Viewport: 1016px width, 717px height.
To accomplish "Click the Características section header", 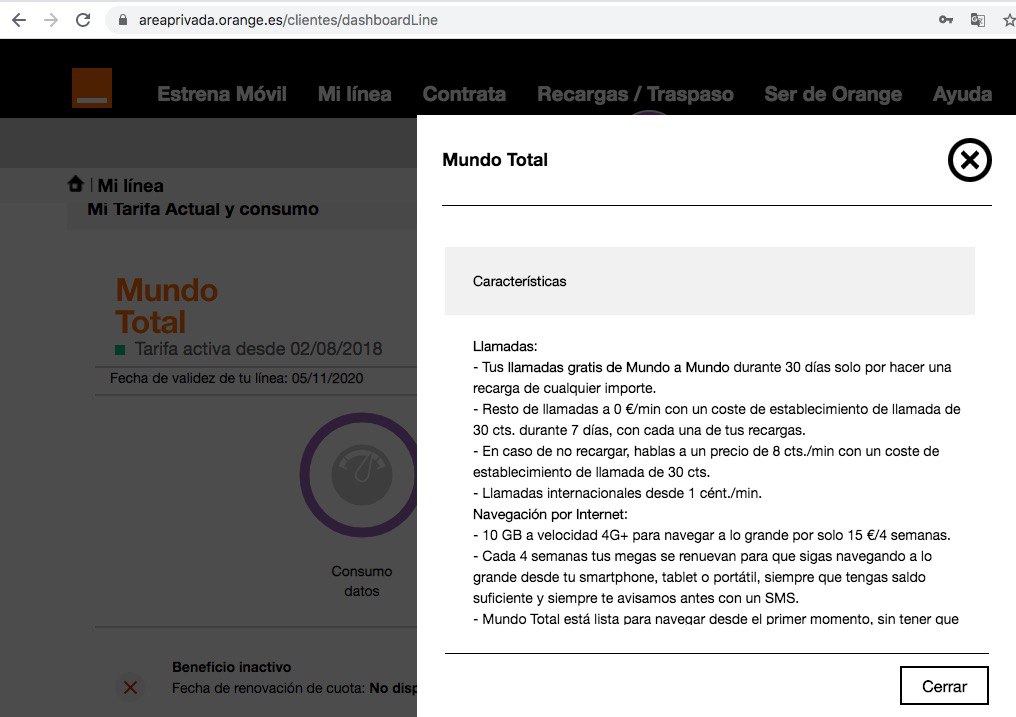I will click(710, 281).
